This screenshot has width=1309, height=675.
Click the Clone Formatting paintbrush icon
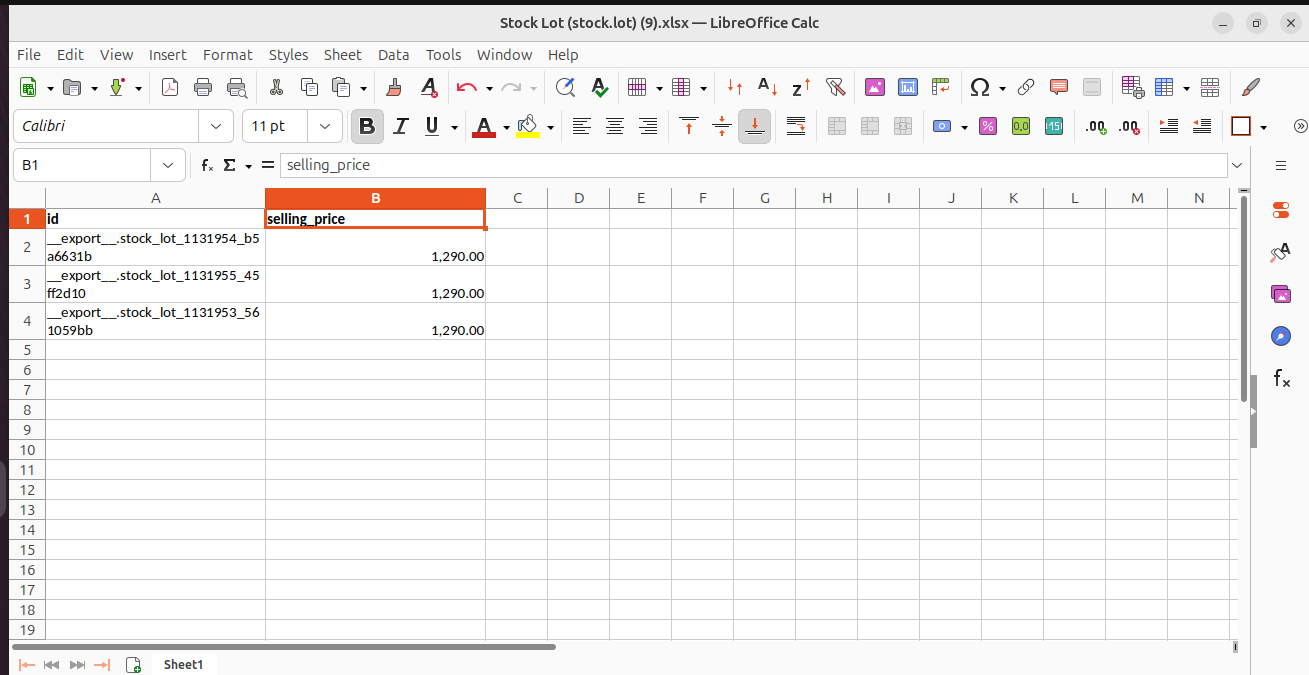point(394,88)
